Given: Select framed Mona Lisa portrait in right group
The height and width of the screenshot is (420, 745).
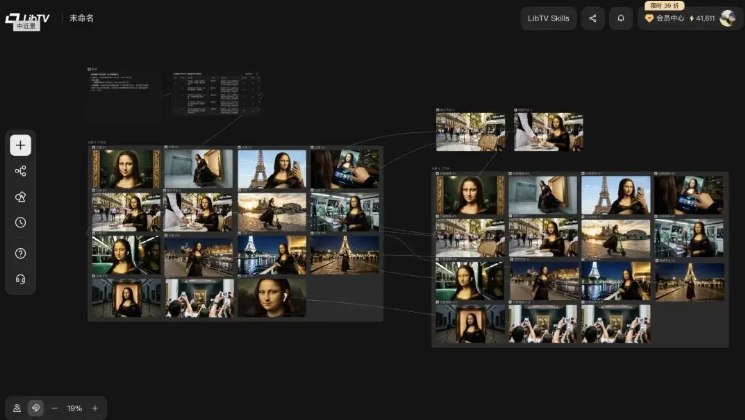Looking at the screenshot, I should [470, 195].
